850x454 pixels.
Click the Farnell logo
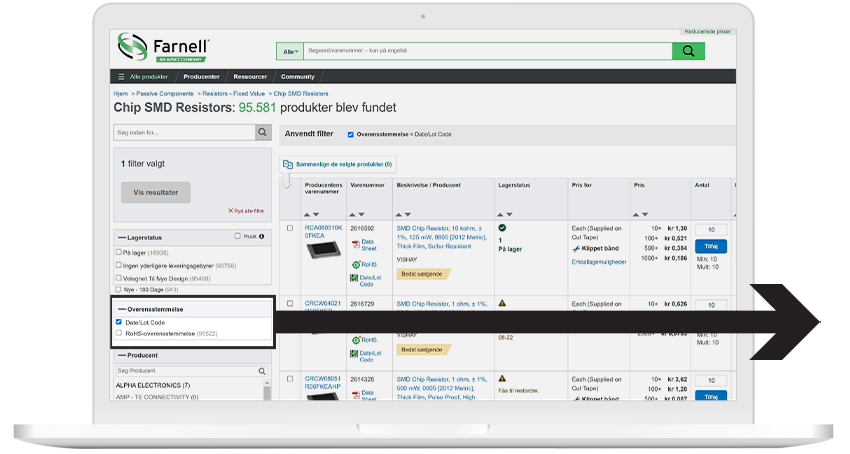tap(163, 48)
